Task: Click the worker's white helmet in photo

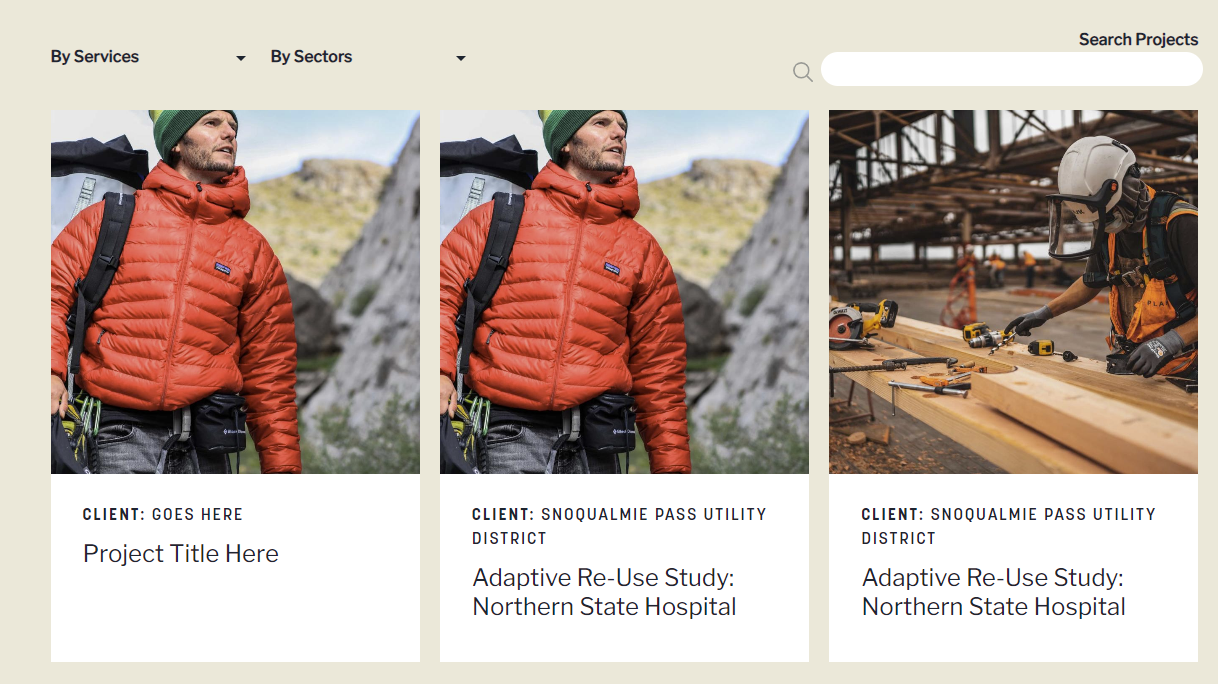Action: [1095, 165]
